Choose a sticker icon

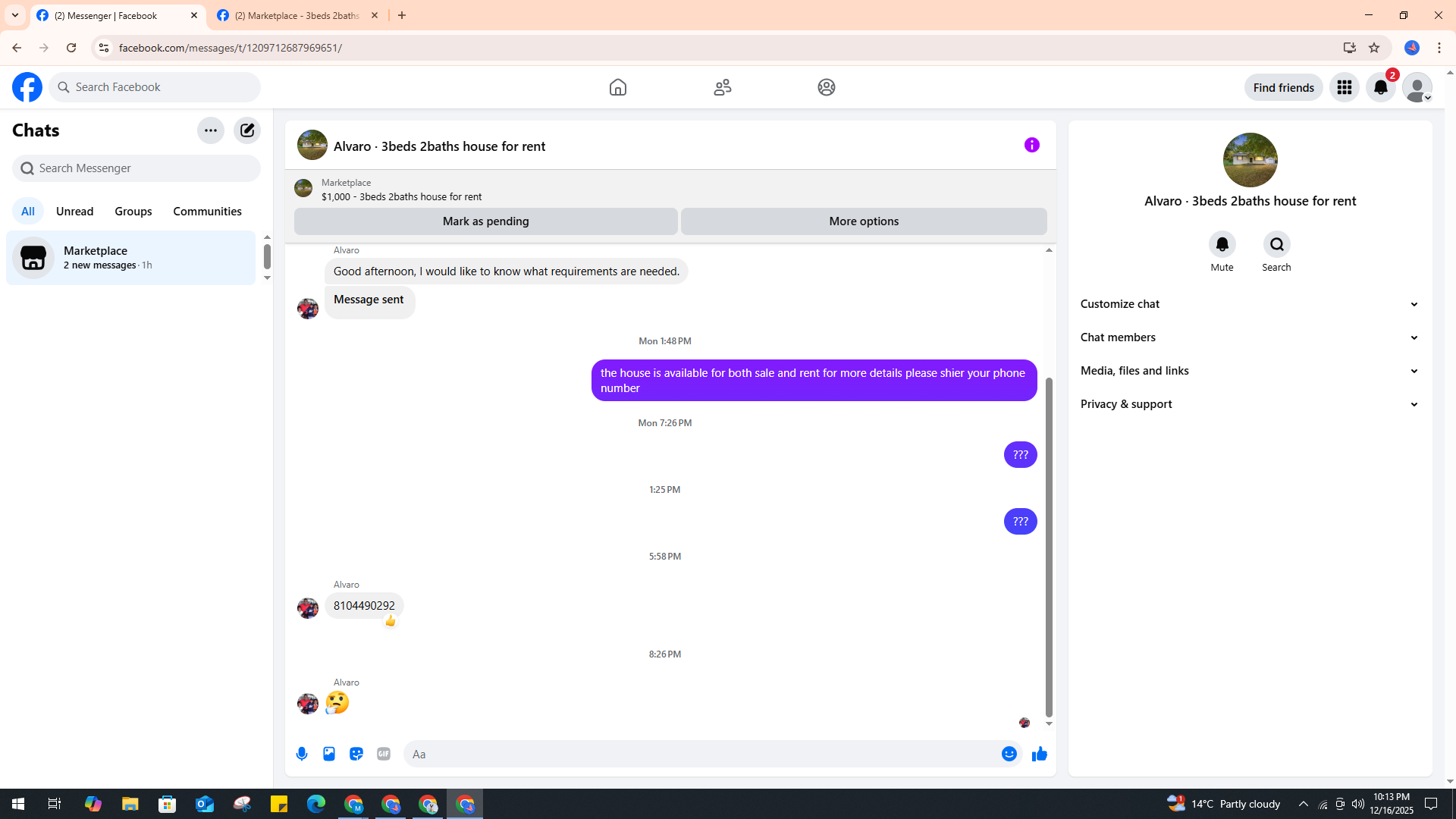tap(356, 754)
